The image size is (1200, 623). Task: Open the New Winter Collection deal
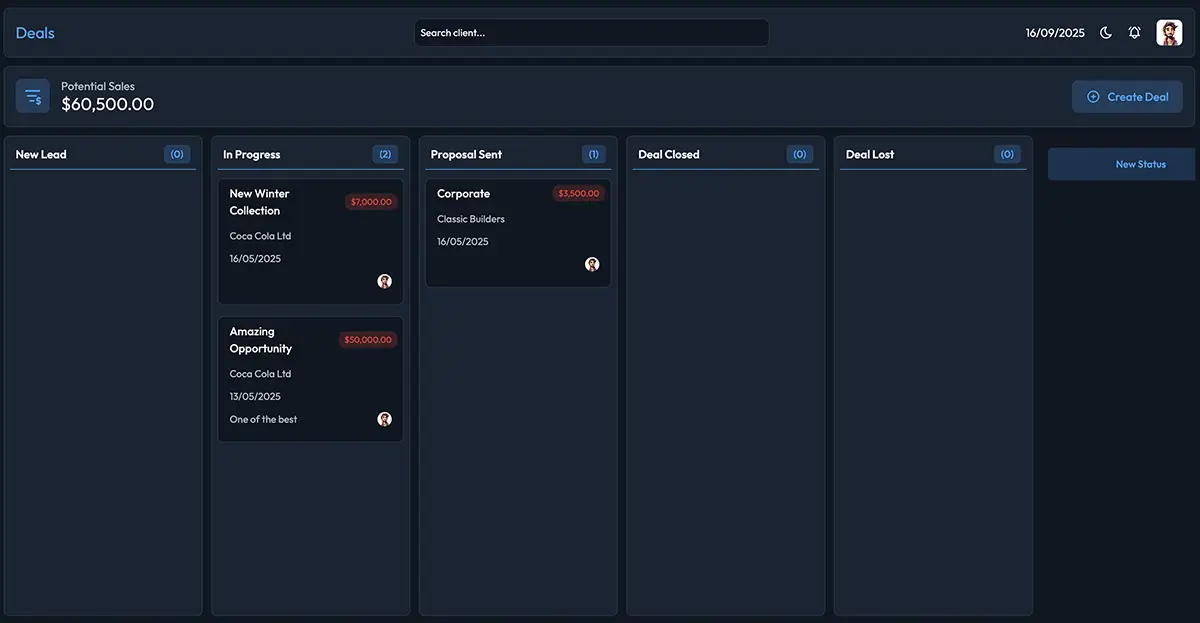(x=259, y=202)
